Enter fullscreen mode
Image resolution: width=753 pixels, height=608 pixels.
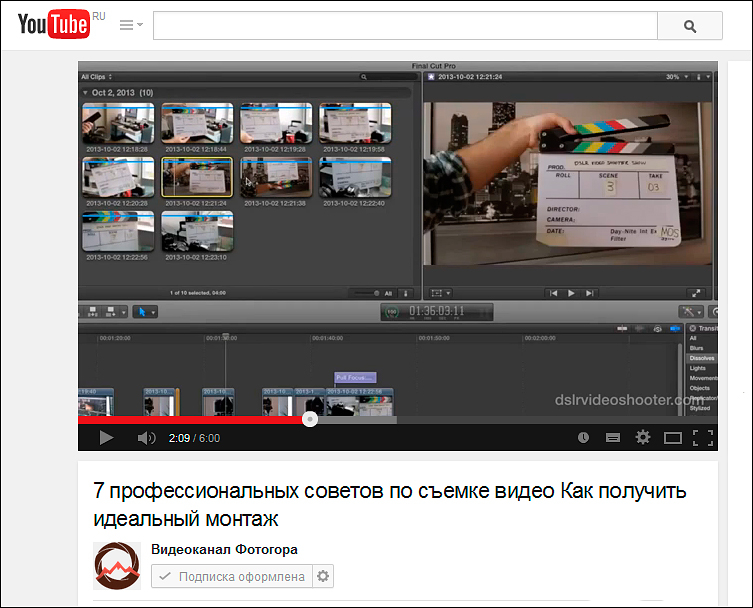point(703,438)
